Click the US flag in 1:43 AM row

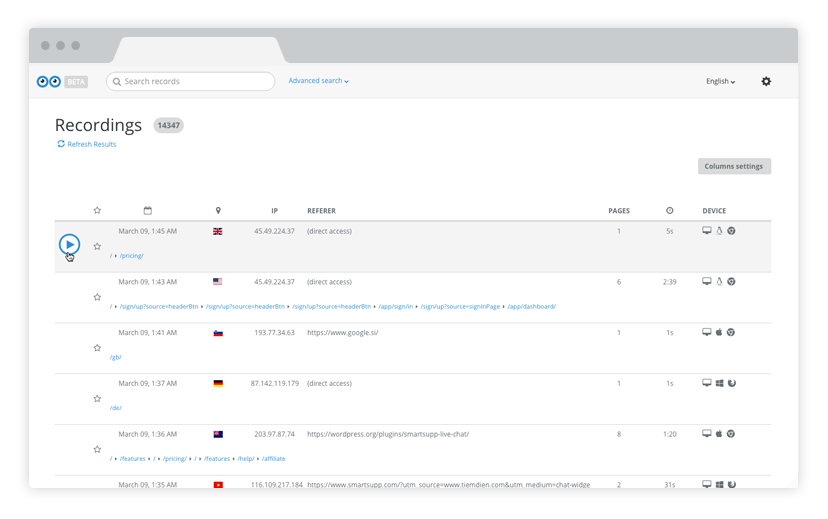coord(218,282)
